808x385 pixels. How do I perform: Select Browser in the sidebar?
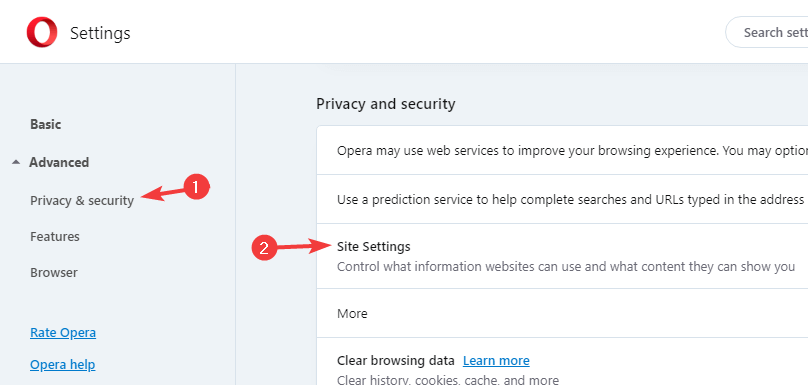tap(54, 272)
